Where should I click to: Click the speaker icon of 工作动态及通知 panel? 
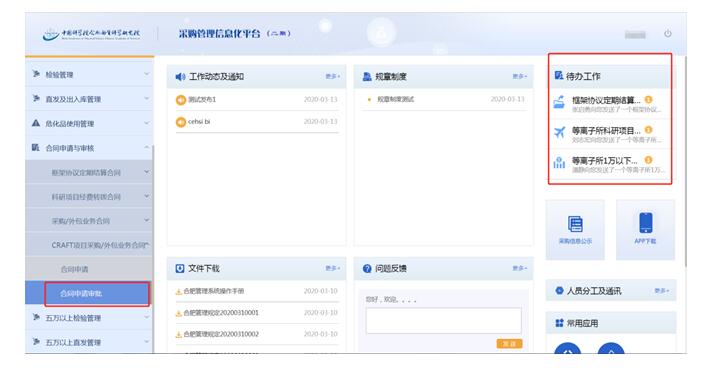180,76
